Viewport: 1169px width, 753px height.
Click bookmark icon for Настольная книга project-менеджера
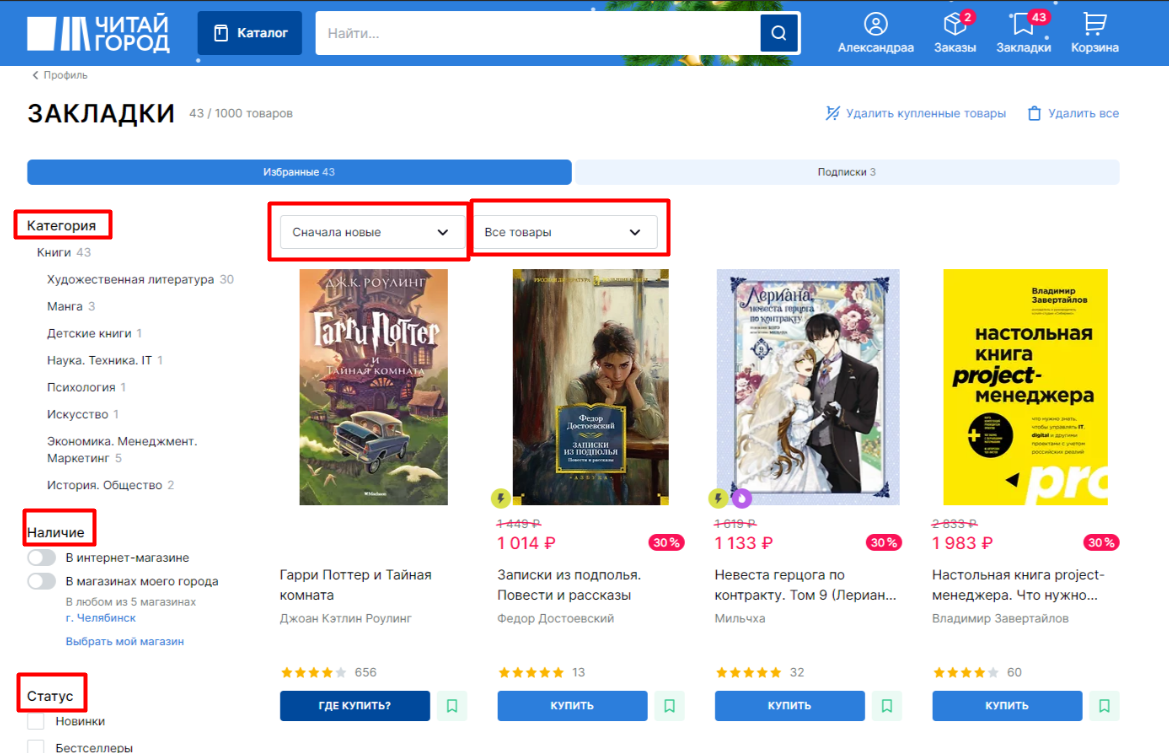pos(1104,706)
